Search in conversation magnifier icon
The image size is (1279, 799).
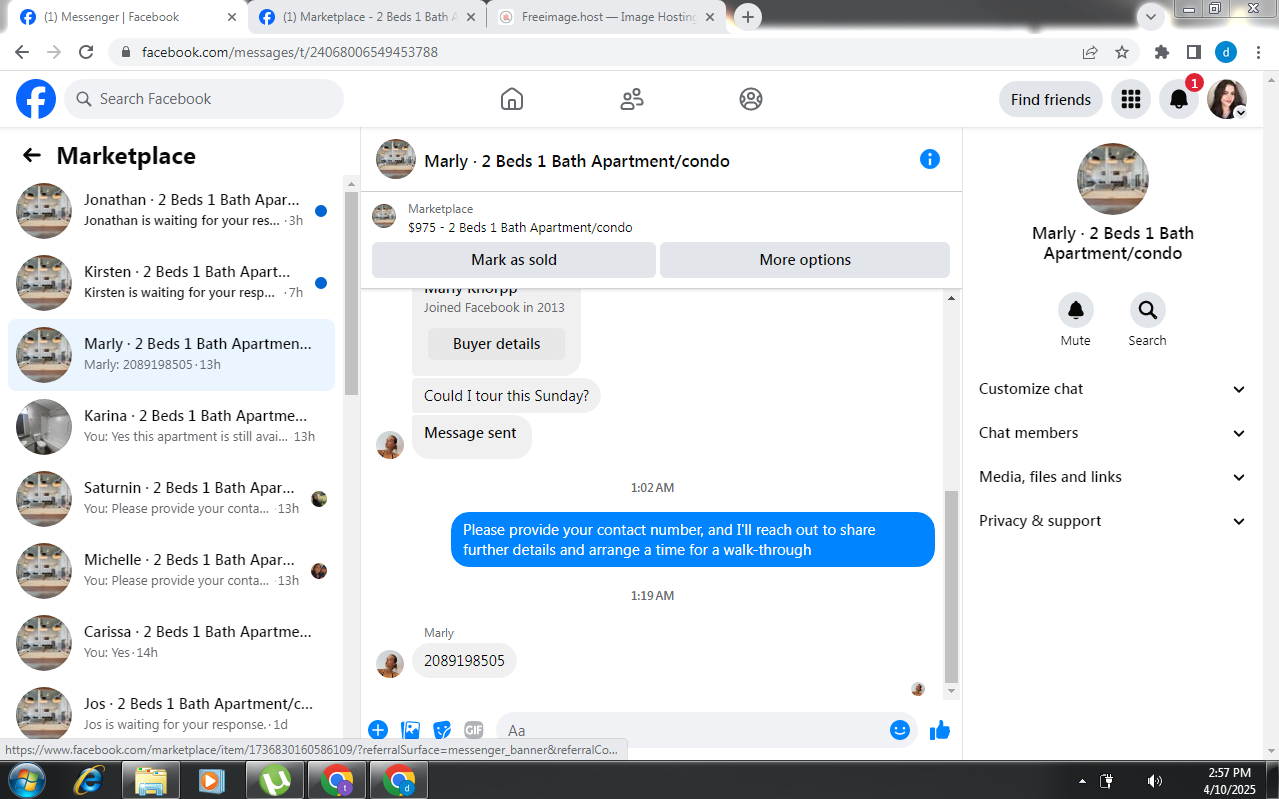tap(1147, 310)
